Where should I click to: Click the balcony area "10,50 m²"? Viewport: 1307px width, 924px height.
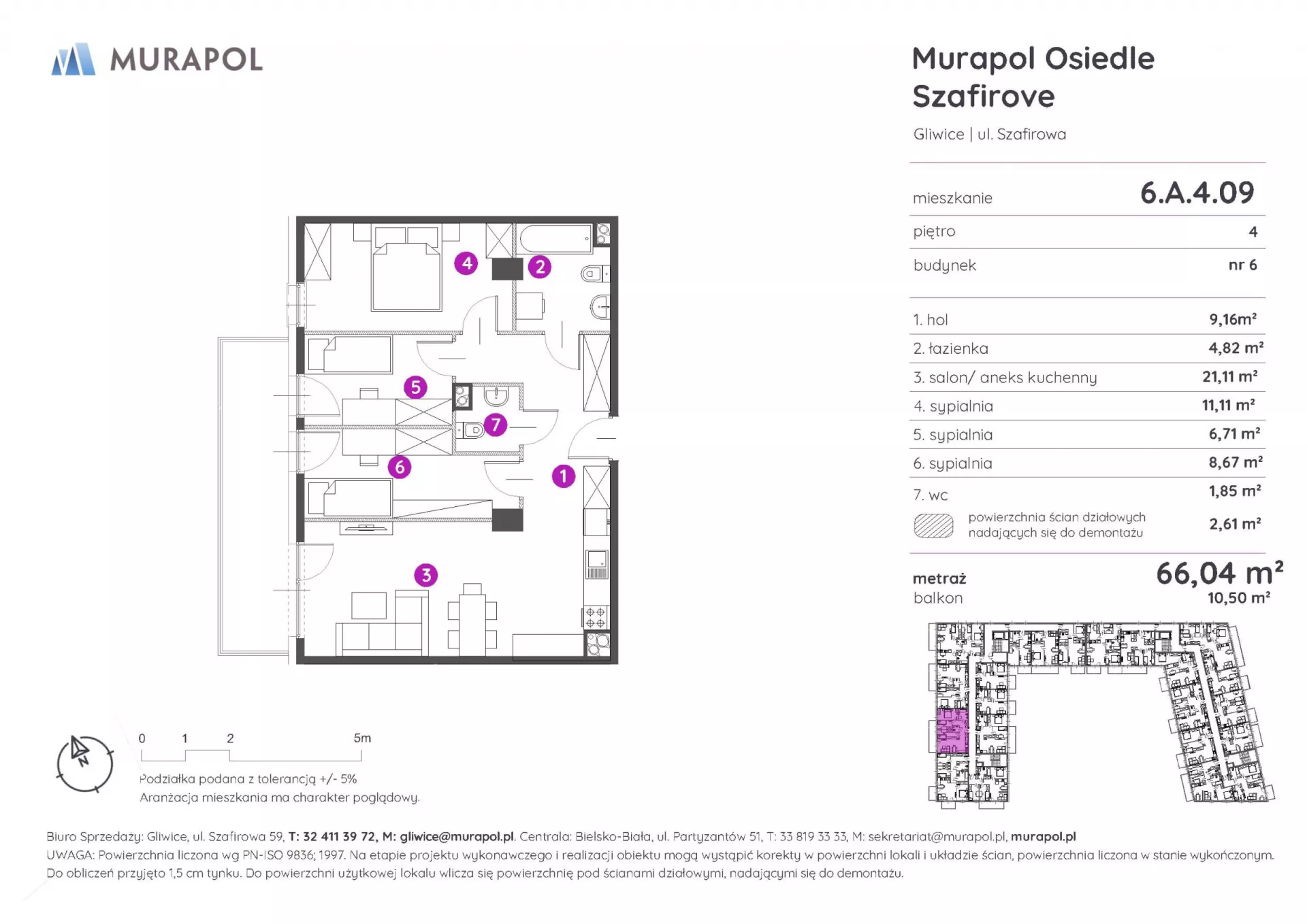[1239, 597]
